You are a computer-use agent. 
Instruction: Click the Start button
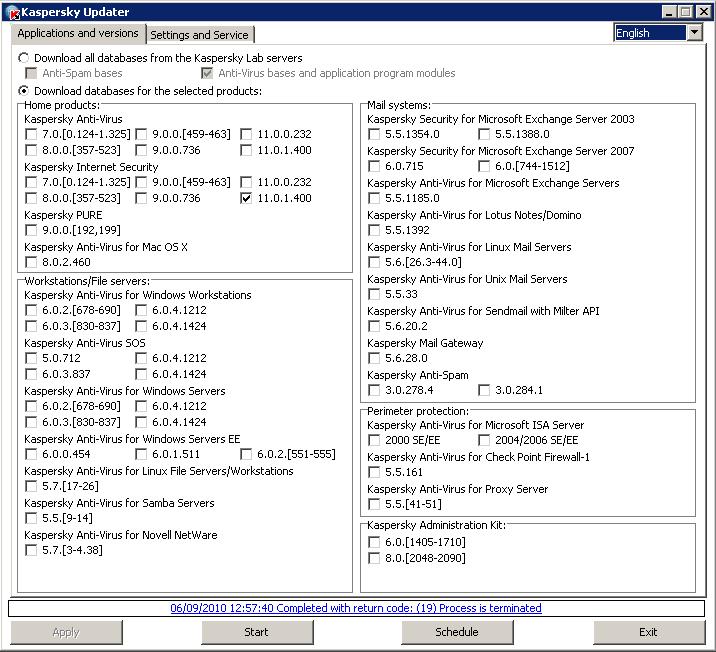[x=257, y=632]
